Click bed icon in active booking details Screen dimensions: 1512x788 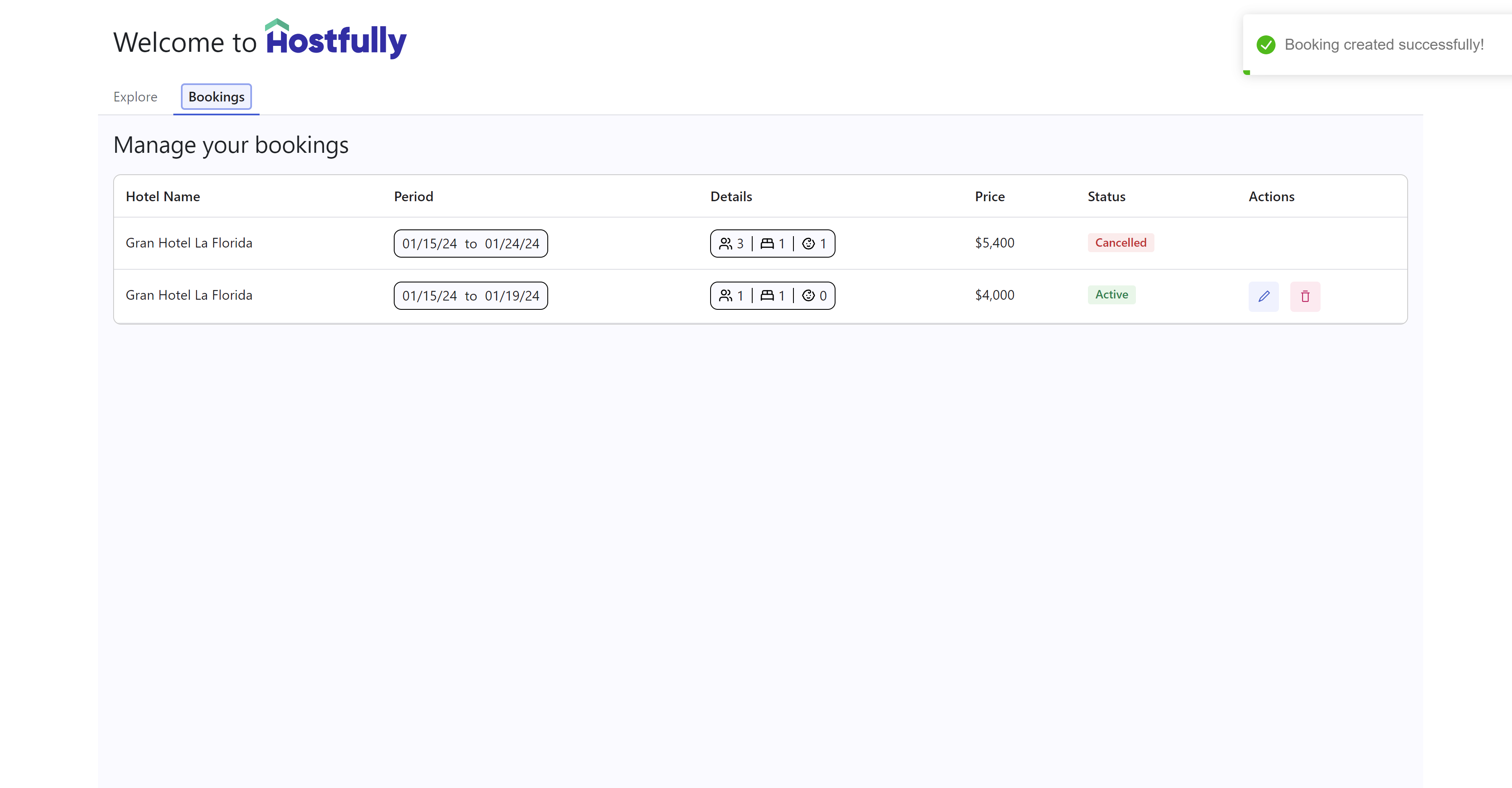pos(767,295)
